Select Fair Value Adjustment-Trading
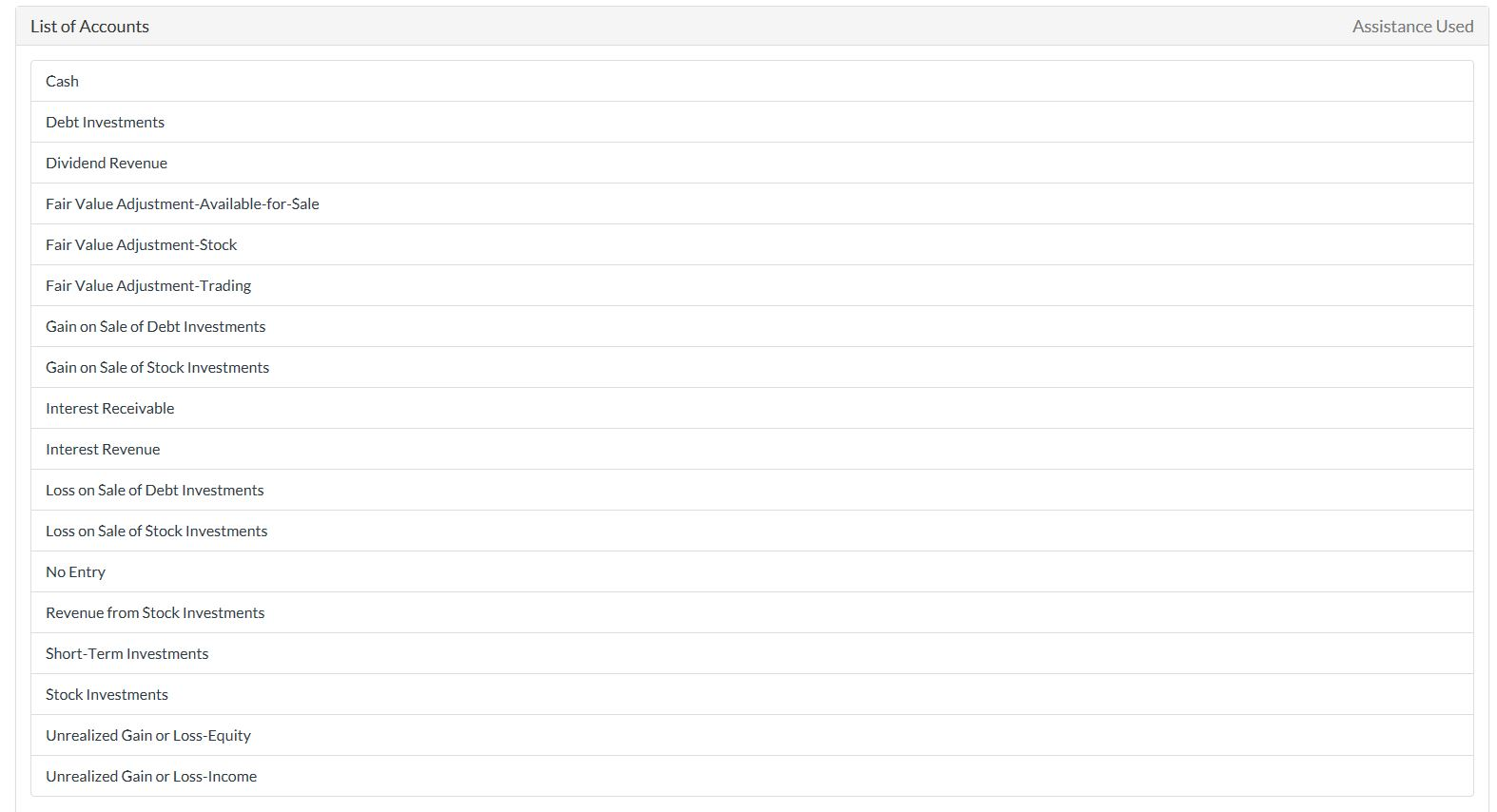 pos(148,285)
